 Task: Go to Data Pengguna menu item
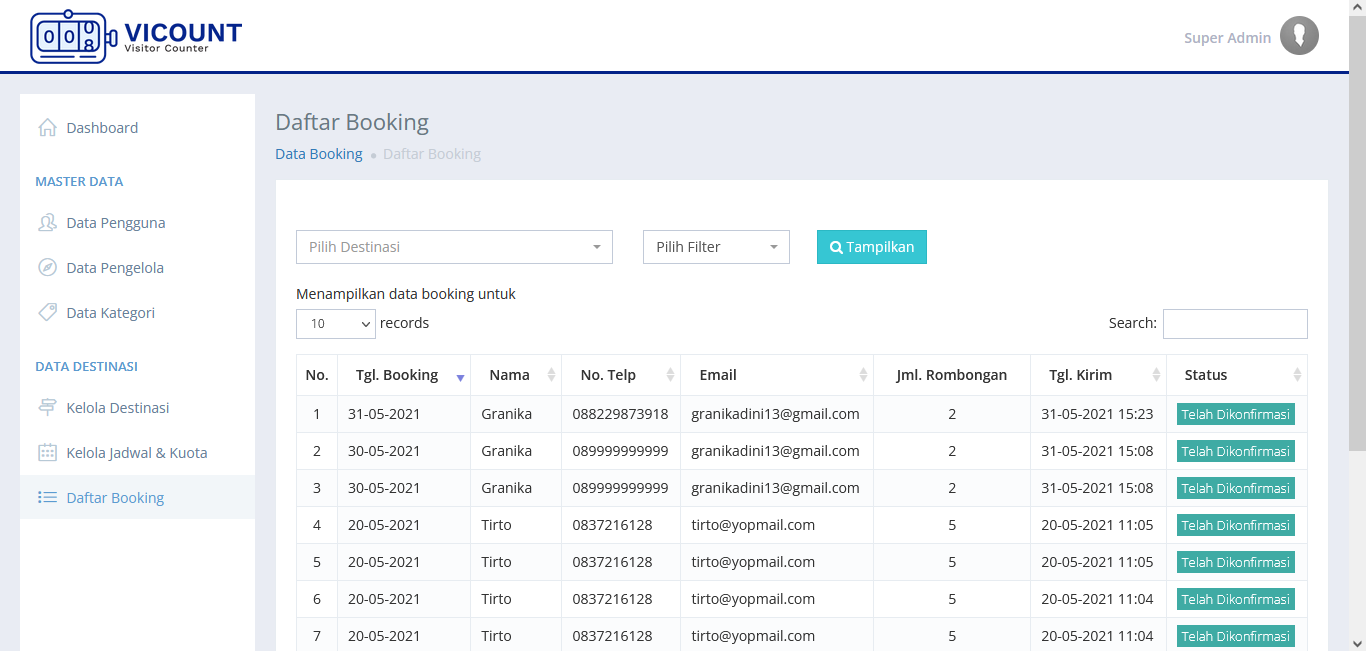[x=116, y=223]
